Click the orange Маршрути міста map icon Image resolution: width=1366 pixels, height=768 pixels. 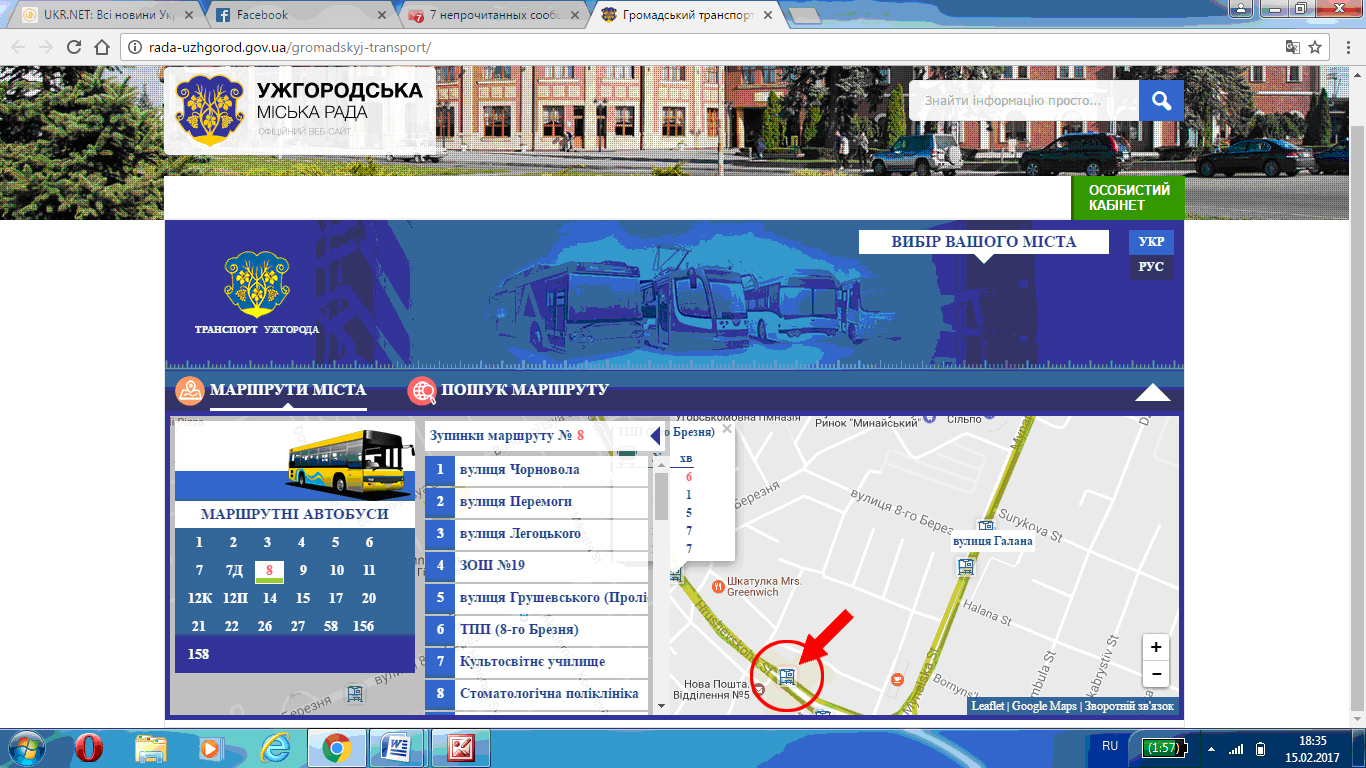click(190, 391)
